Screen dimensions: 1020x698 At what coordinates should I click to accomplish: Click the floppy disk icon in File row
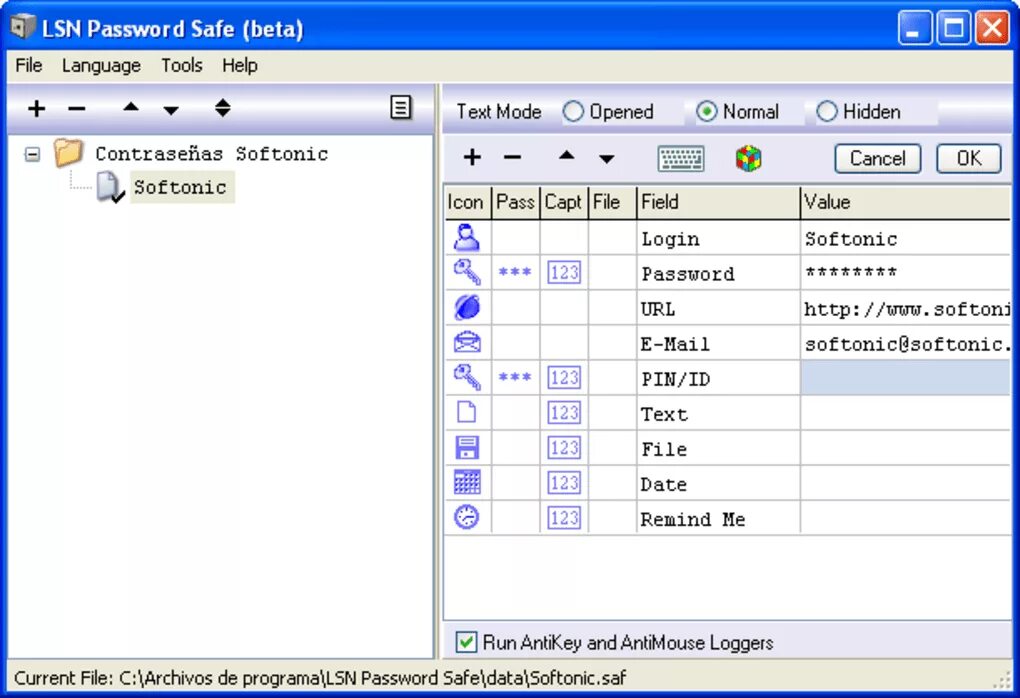click(x=467, y=448)
